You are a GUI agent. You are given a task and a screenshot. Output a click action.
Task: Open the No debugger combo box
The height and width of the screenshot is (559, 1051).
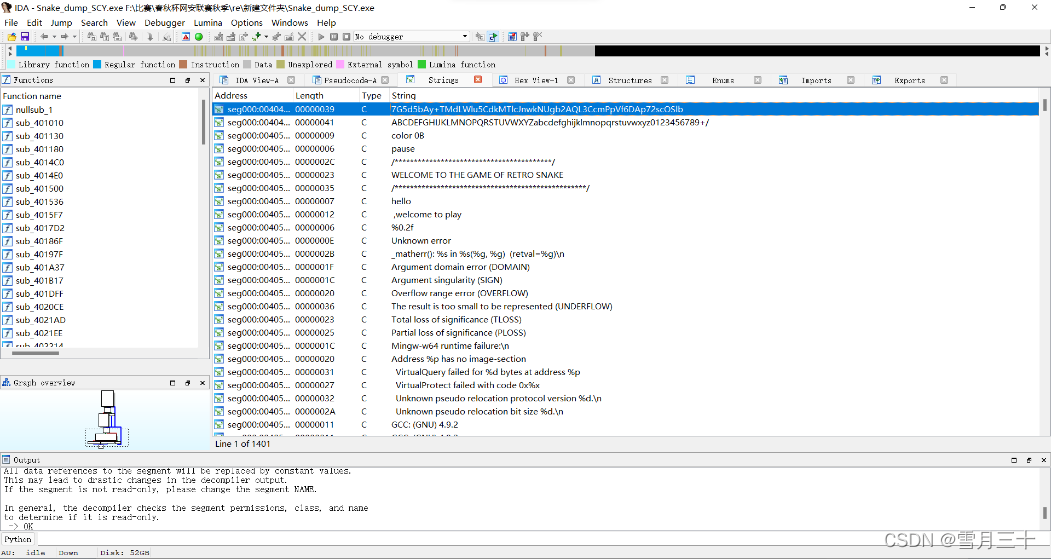[411, 36]
